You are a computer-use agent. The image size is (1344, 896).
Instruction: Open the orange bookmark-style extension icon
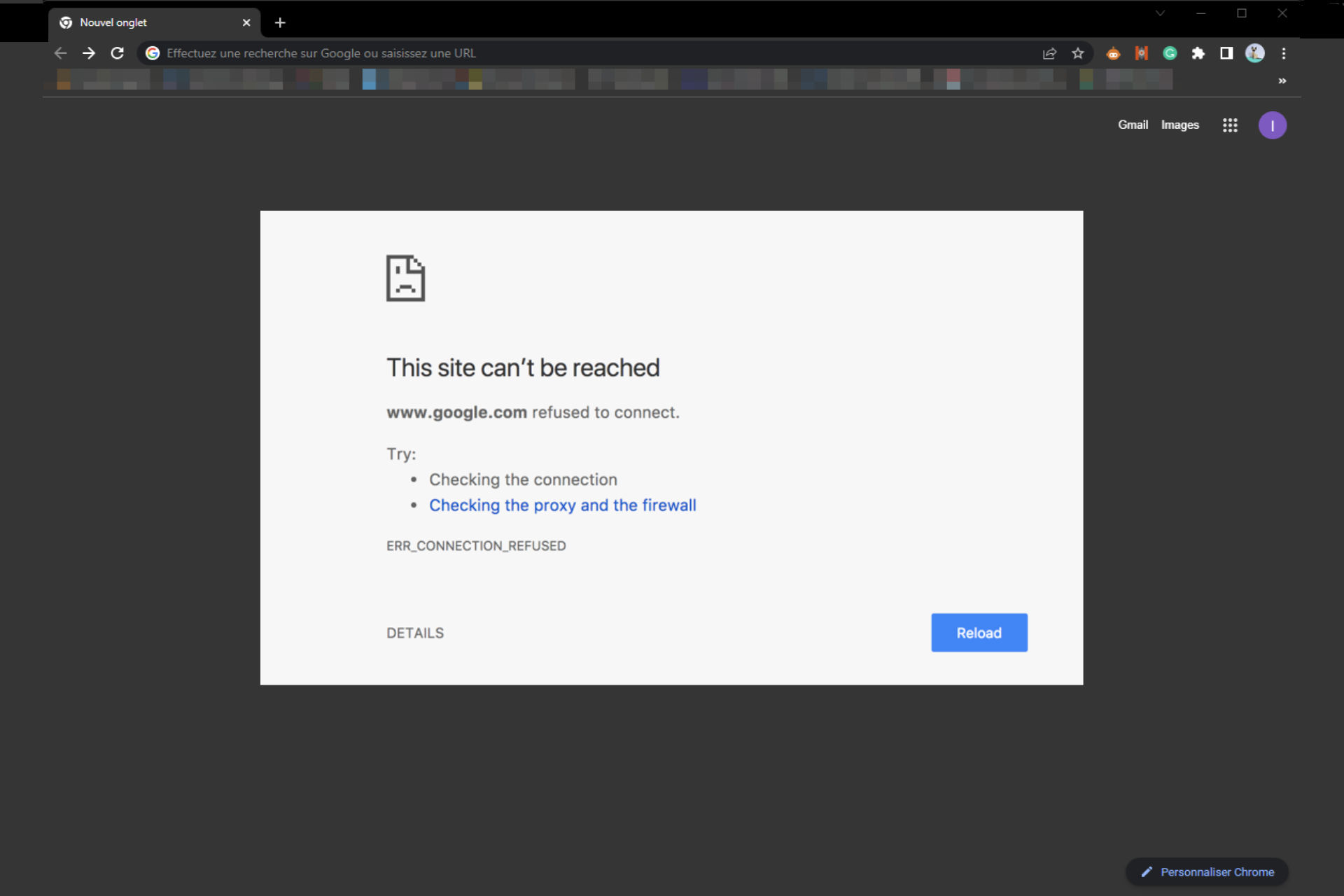[x=1142, y=53]
